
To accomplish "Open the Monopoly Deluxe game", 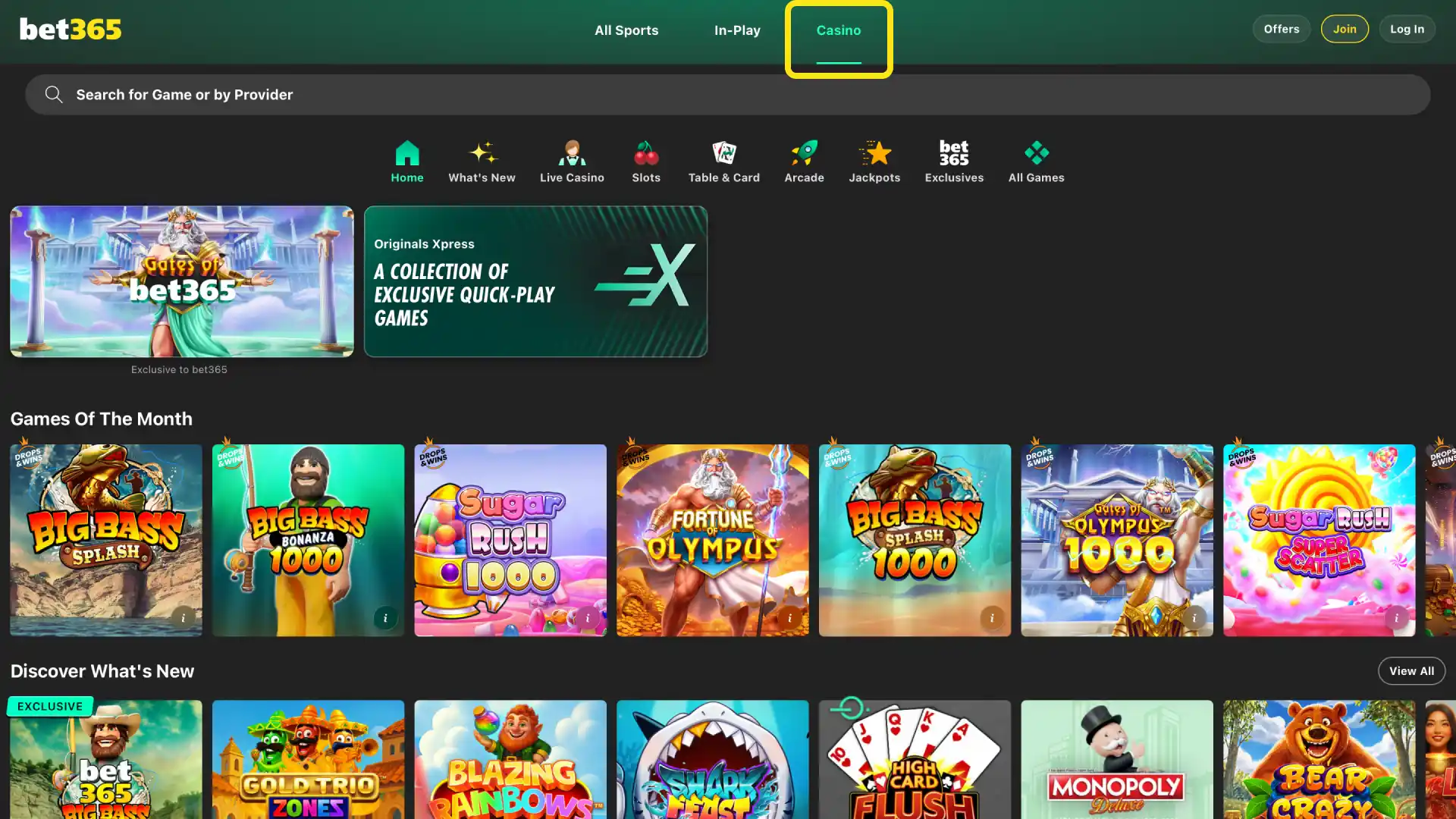I will click(1117, 759).
